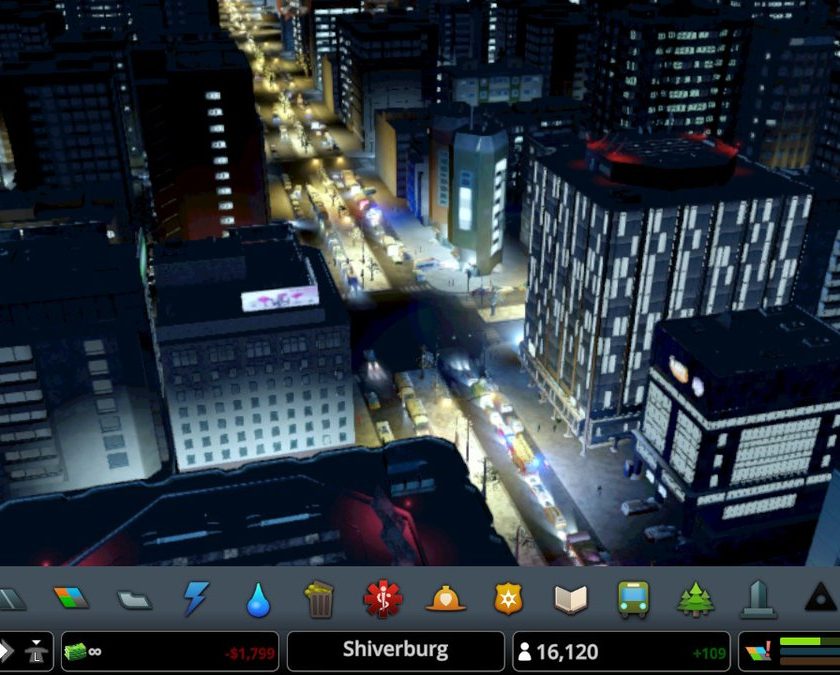The width and height of the screenshot is (840, 675).
Task: Open the Water and Sewage menu
Action: pos(258,599)
